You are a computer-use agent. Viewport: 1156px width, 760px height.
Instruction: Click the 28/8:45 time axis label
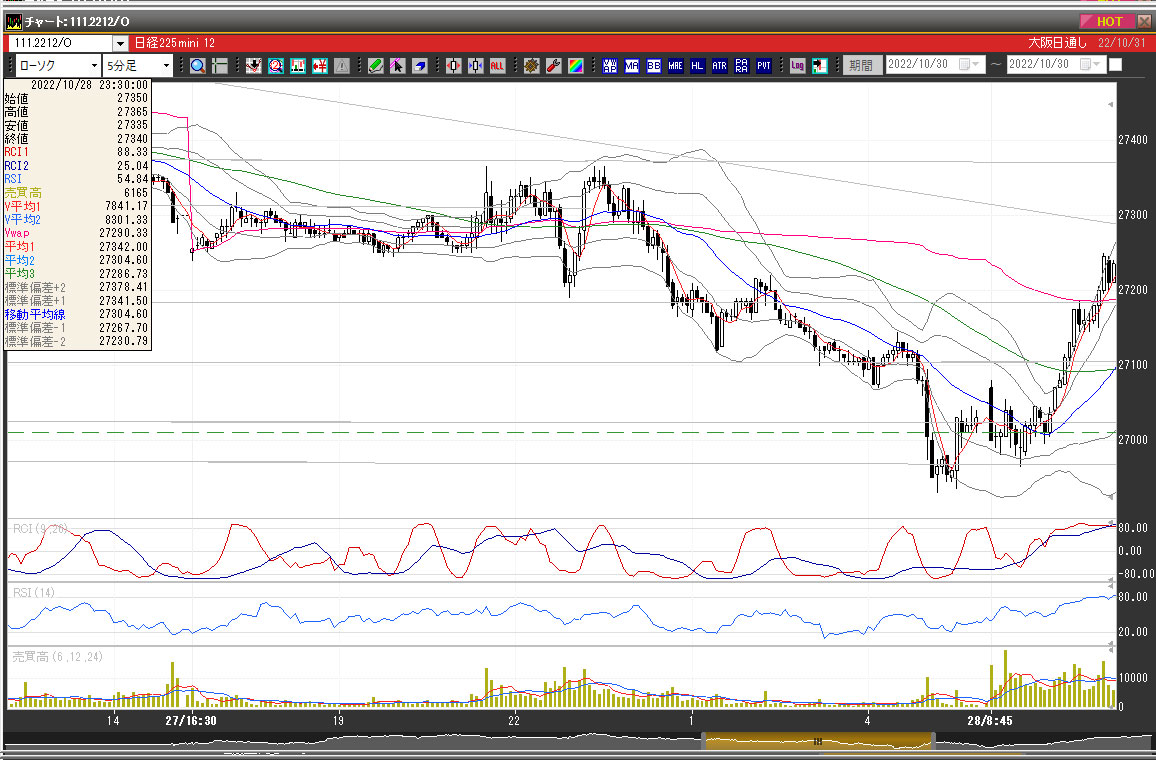point(989,721)
